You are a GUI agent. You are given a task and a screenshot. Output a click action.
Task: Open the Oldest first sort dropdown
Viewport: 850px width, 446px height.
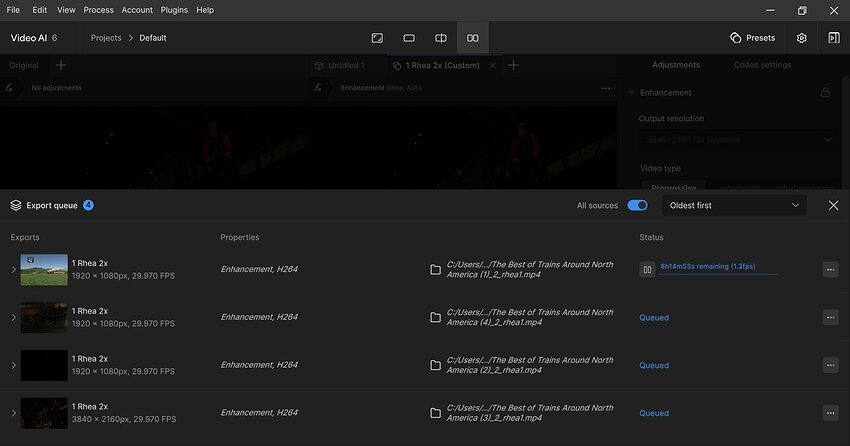tap(735, 205)
